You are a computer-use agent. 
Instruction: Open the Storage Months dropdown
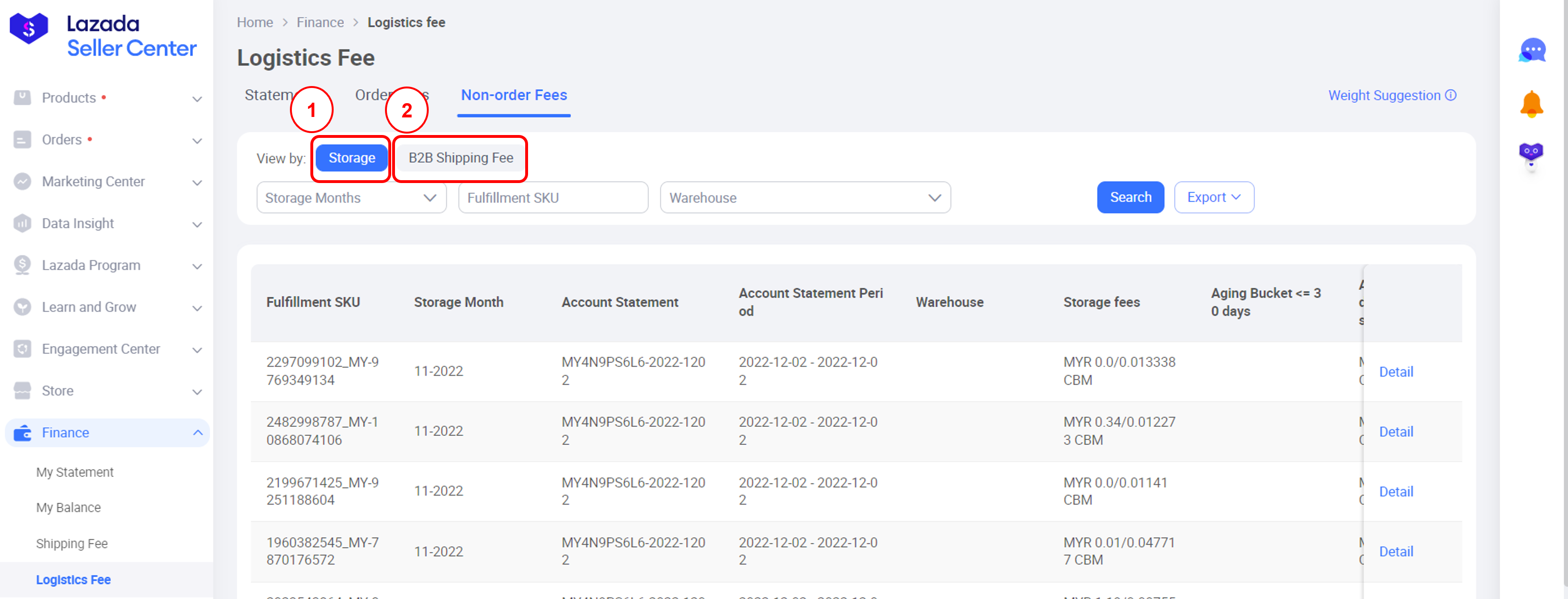[351, 198]
